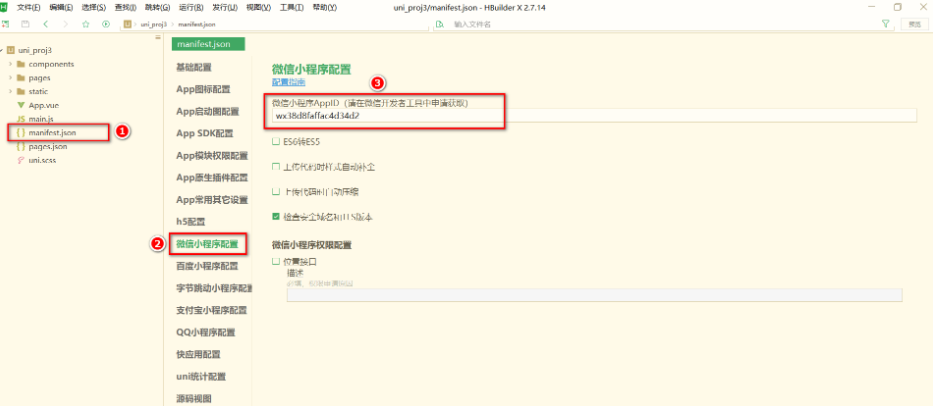The image size is (933, 406).
Task: Collapse the uni_proj3 project tree
Action: click(x=2, y=51)
